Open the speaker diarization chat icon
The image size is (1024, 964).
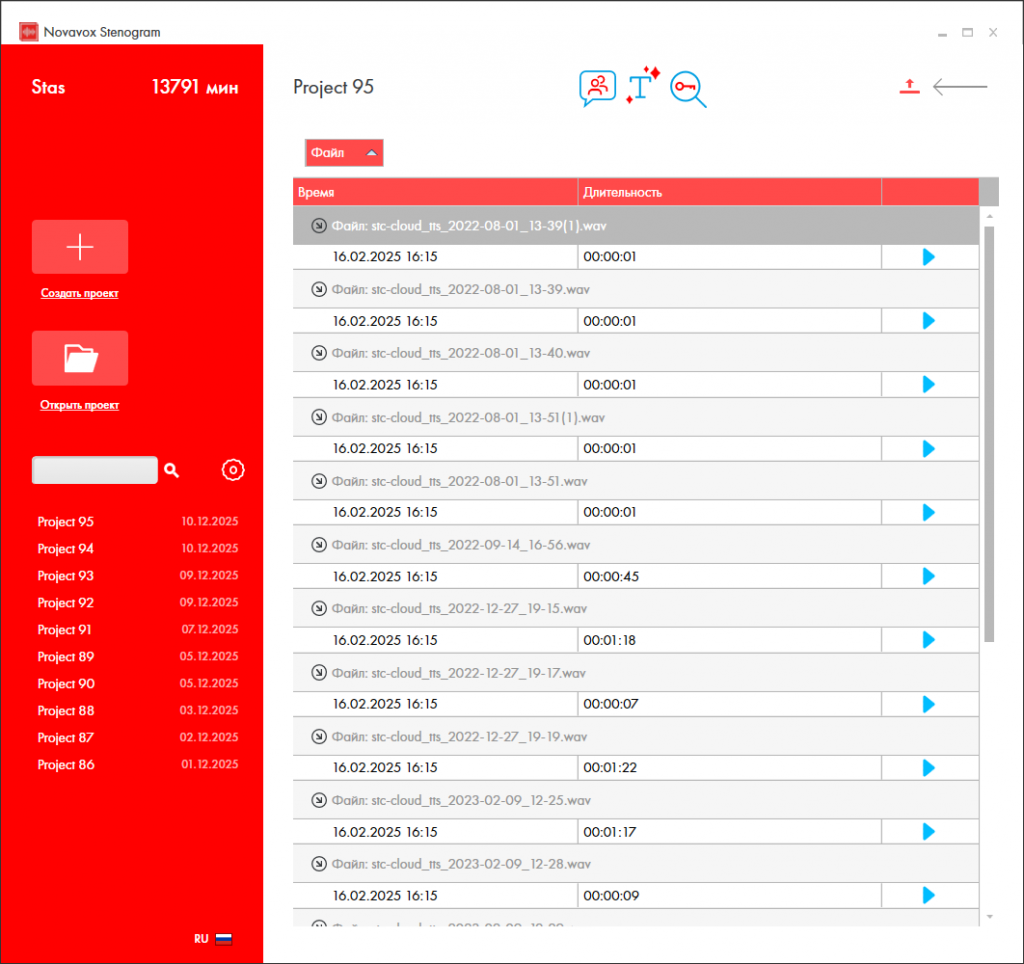[x=597, y=87]
